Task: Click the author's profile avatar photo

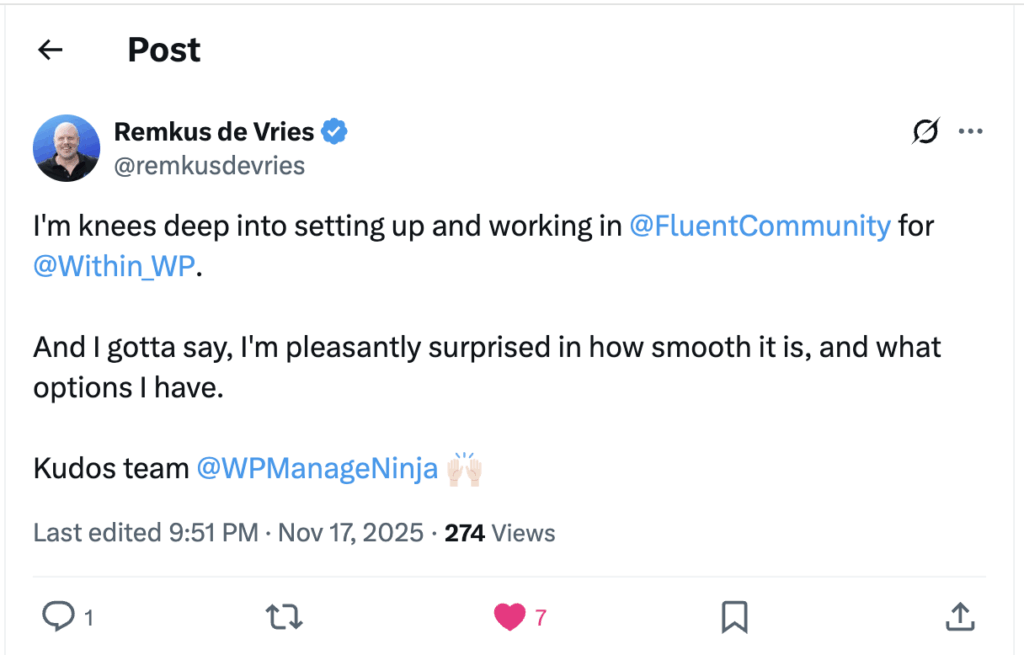Action: tap(66, 147)
